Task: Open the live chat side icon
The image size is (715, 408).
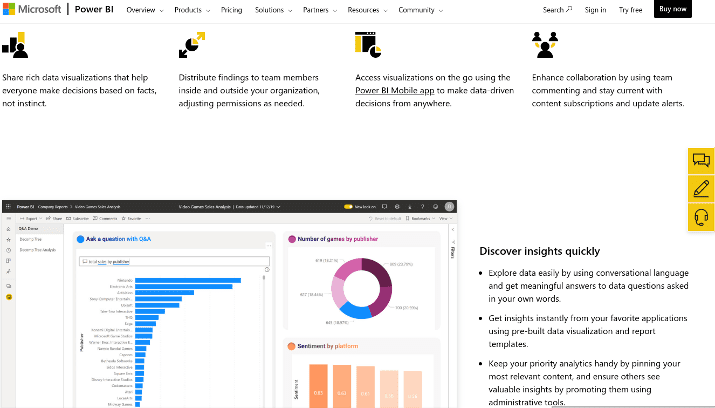Action: (x=701, y=160)
